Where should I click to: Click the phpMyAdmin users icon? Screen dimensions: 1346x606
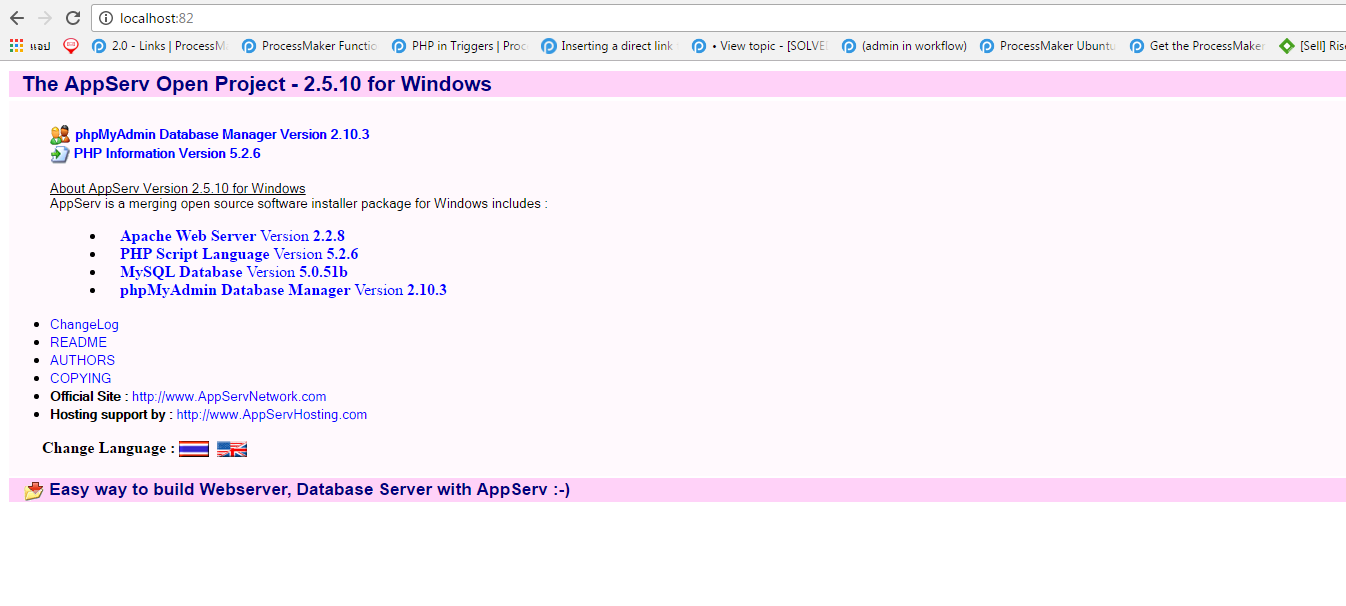(x=60, y=134)
